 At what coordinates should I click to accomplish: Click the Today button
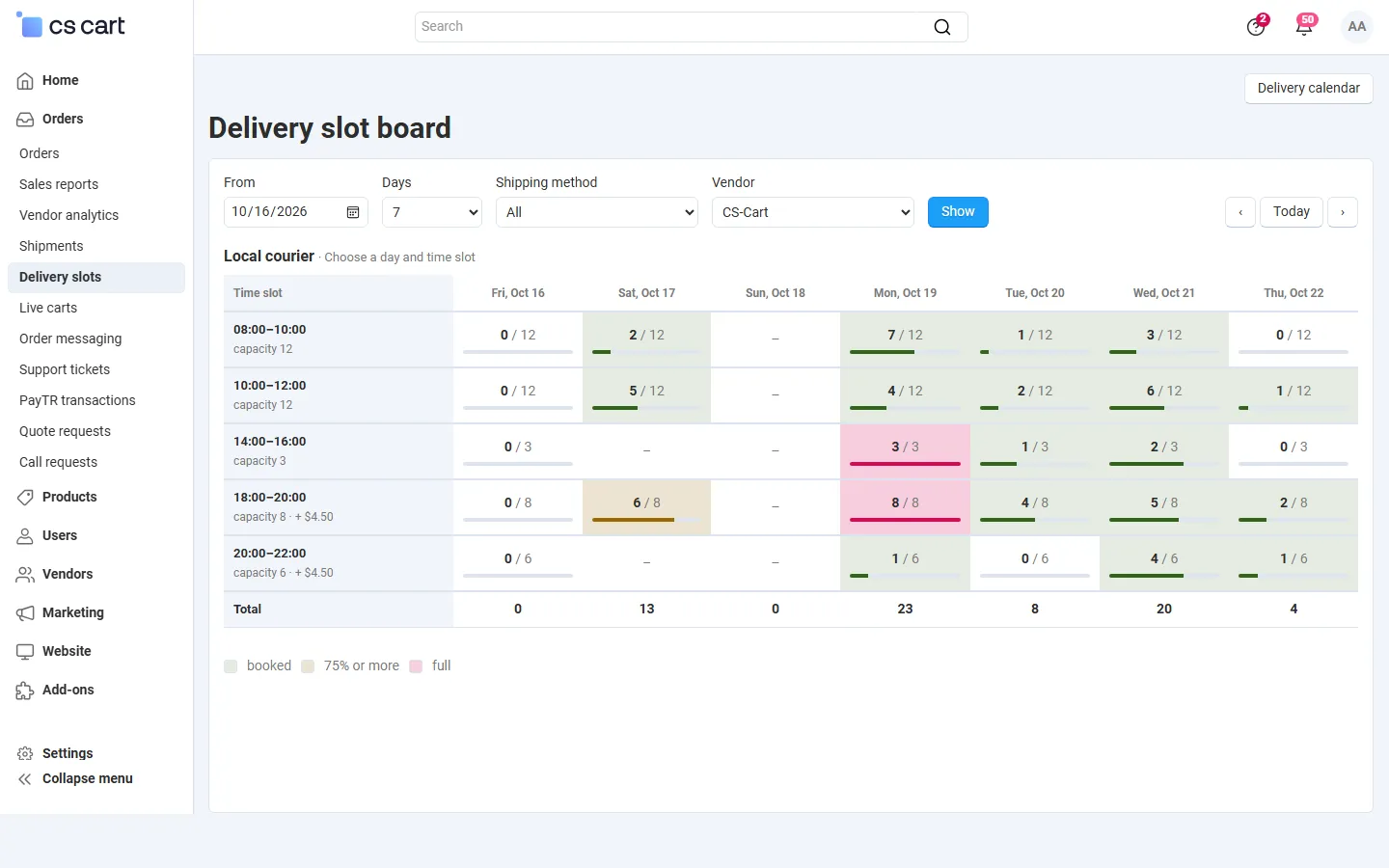(x=1292, y=212)
